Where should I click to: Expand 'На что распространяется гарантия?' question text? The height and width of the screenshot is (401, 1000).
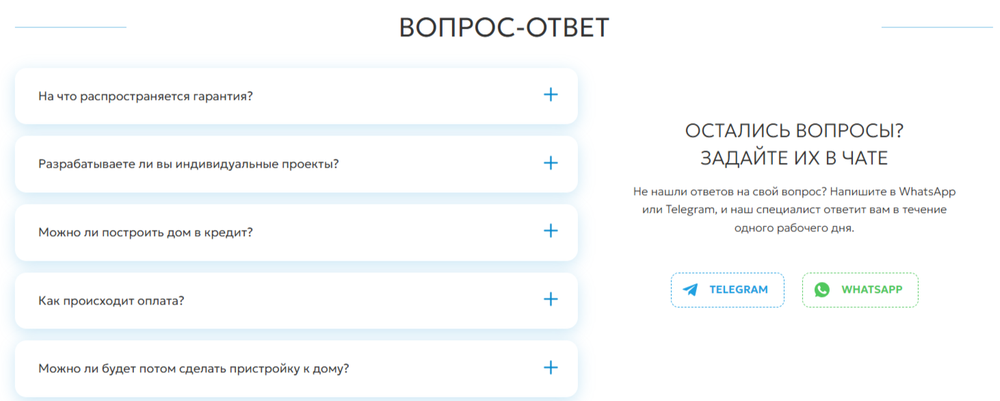coord(146,97)
